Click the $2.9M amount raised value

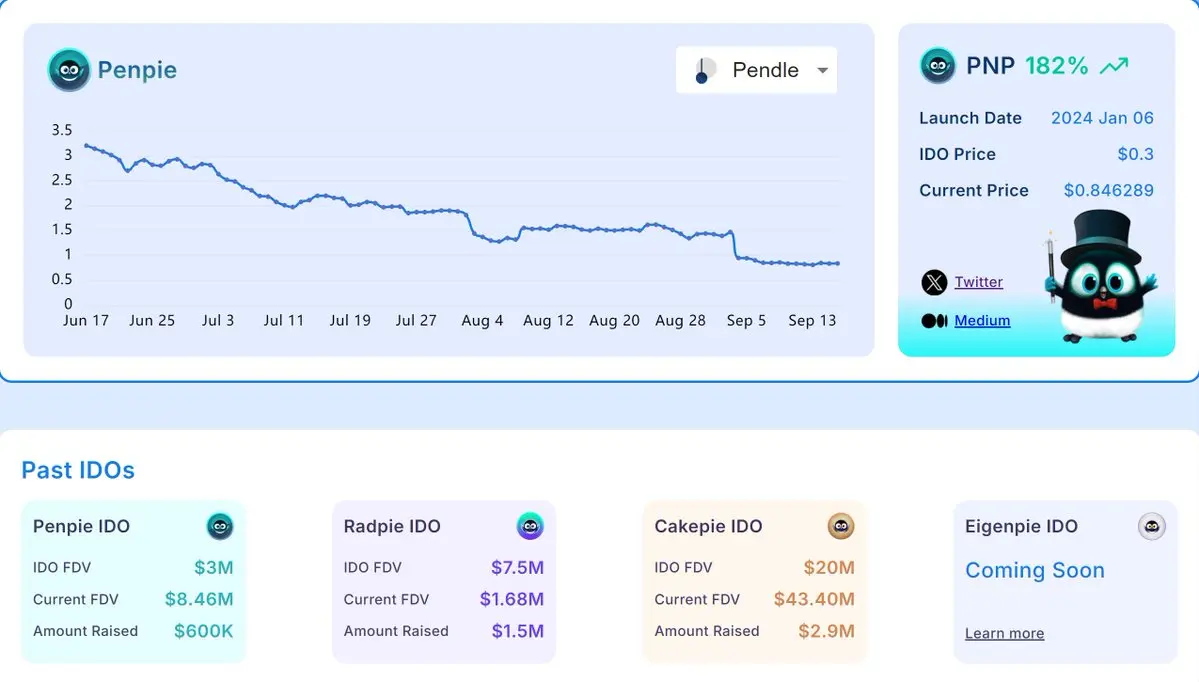tap(827, 632)
